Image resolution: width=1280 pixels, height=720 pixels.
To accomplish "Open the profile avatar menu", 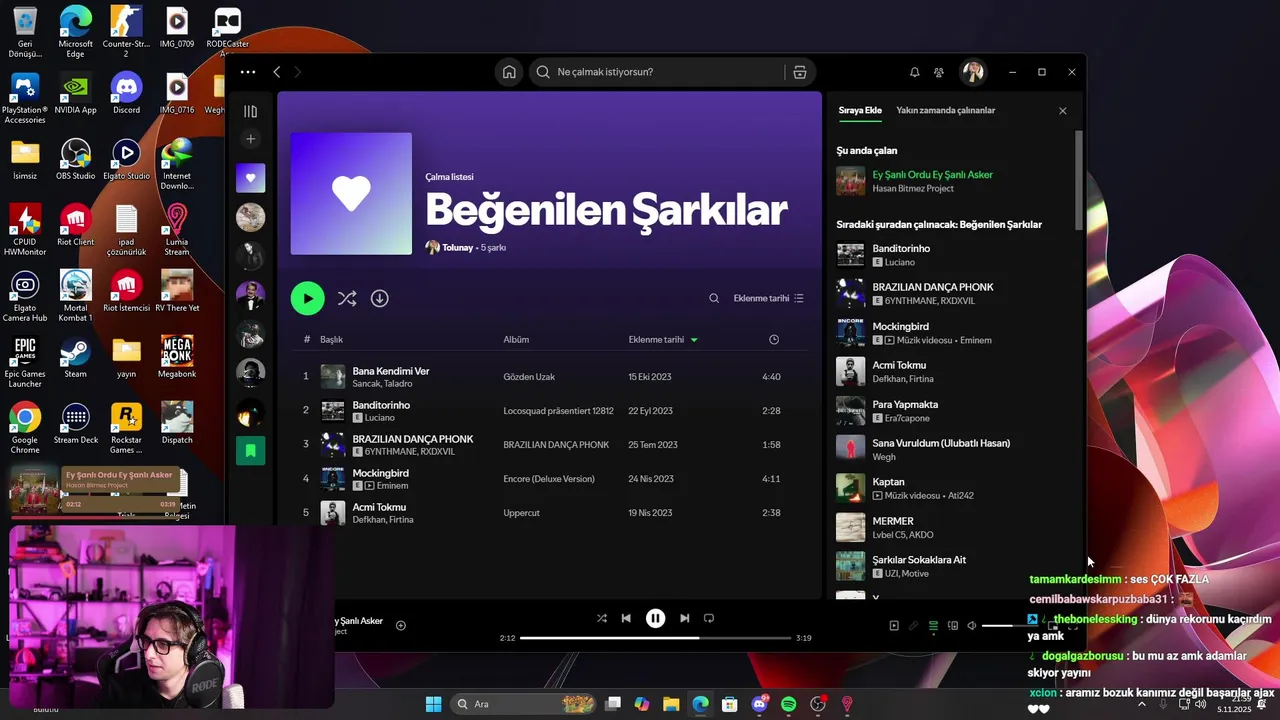I will [973, 72].
